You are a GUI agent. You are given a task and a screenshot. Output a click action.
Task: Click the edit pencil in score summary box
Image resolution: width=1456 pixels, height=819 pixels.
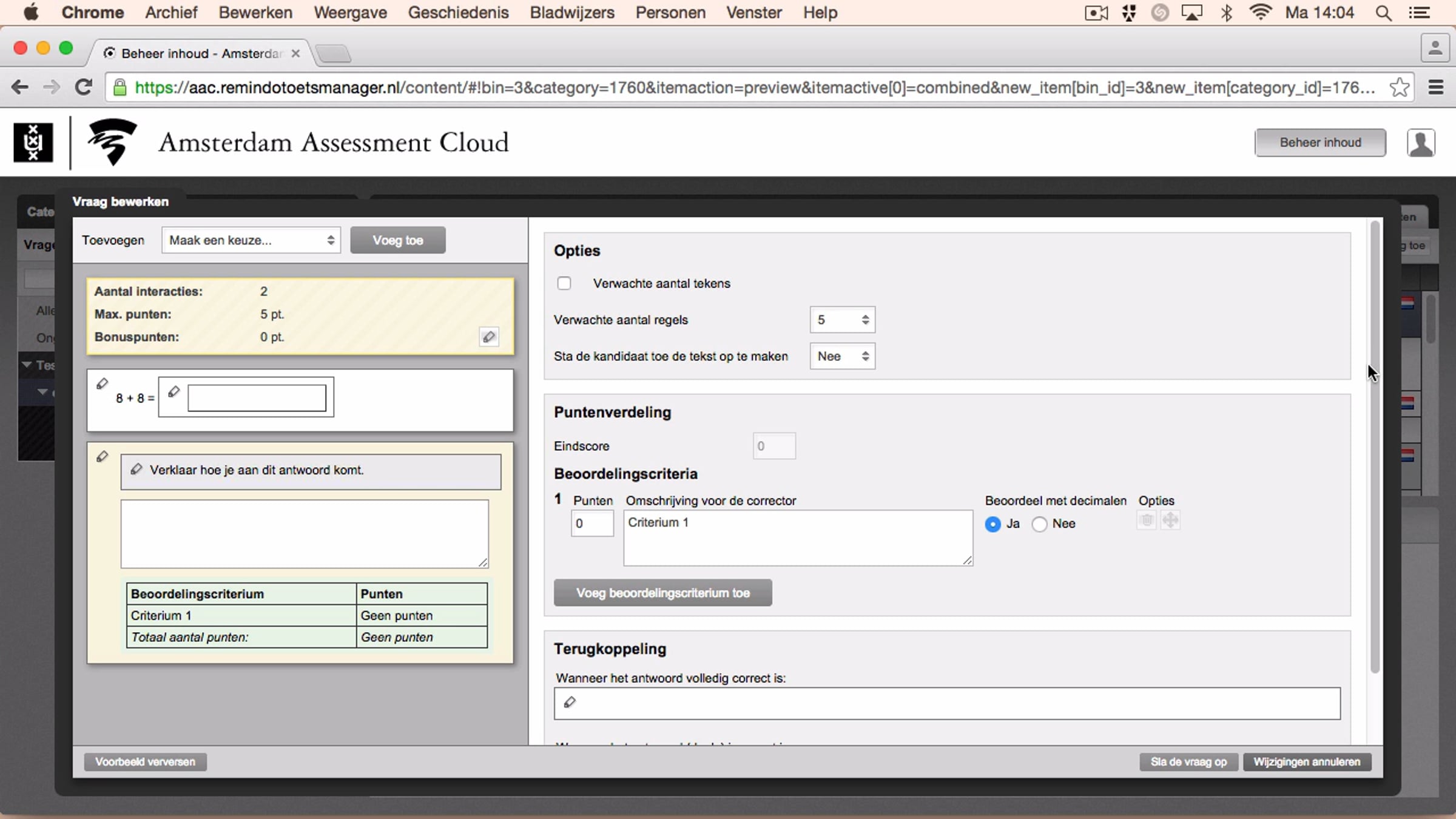[489, 337]
